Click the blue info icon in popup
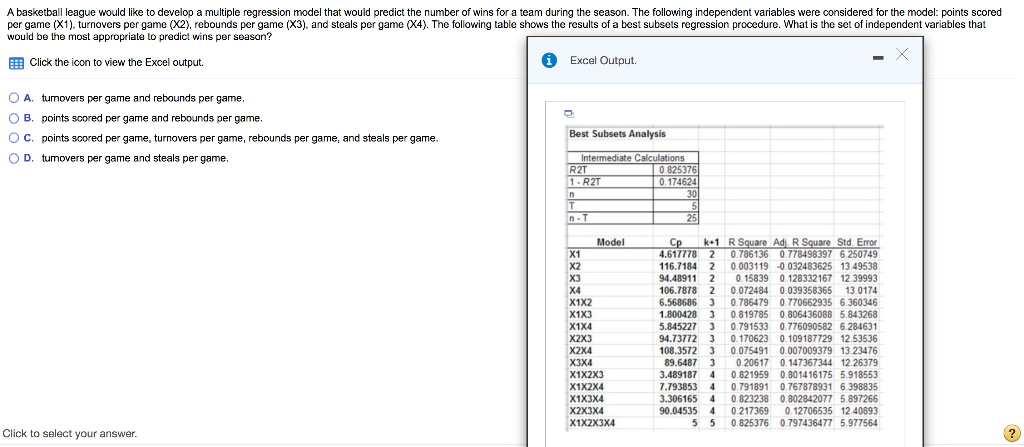1024x447 pixels. pos(550,60)
